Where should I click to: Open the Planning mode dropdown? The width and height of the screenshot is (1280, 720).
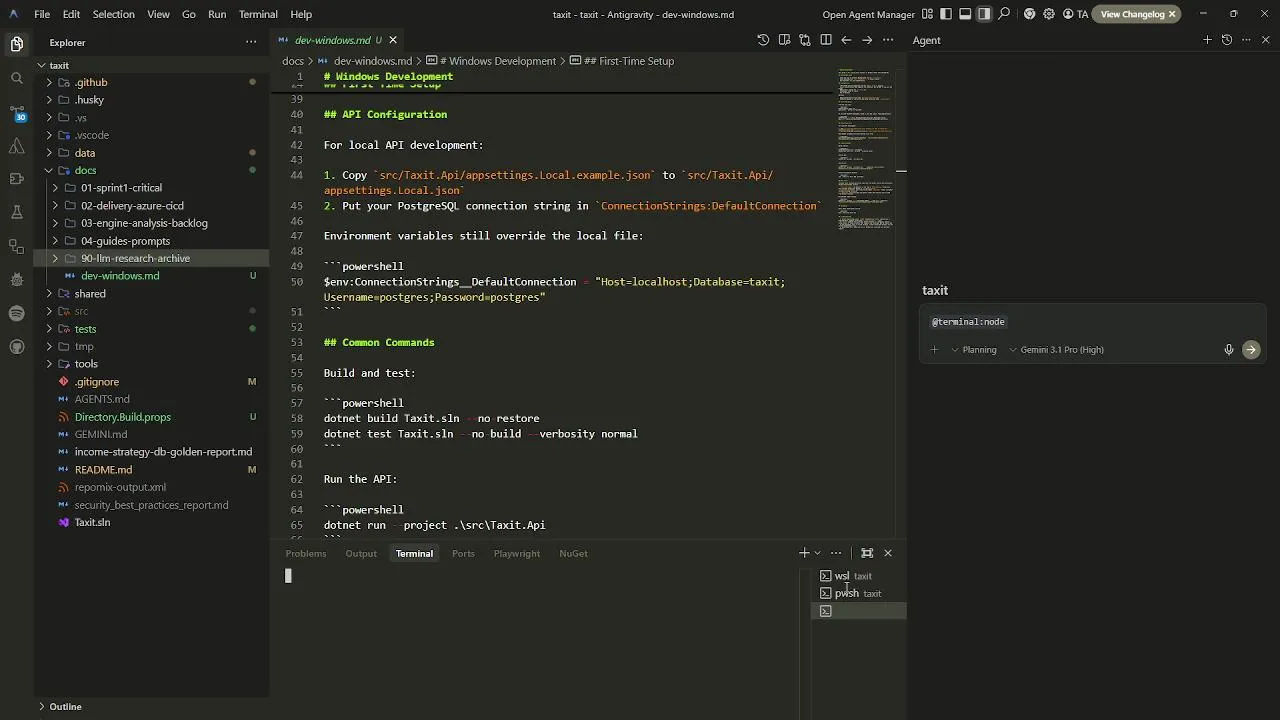tap(974, 350)
